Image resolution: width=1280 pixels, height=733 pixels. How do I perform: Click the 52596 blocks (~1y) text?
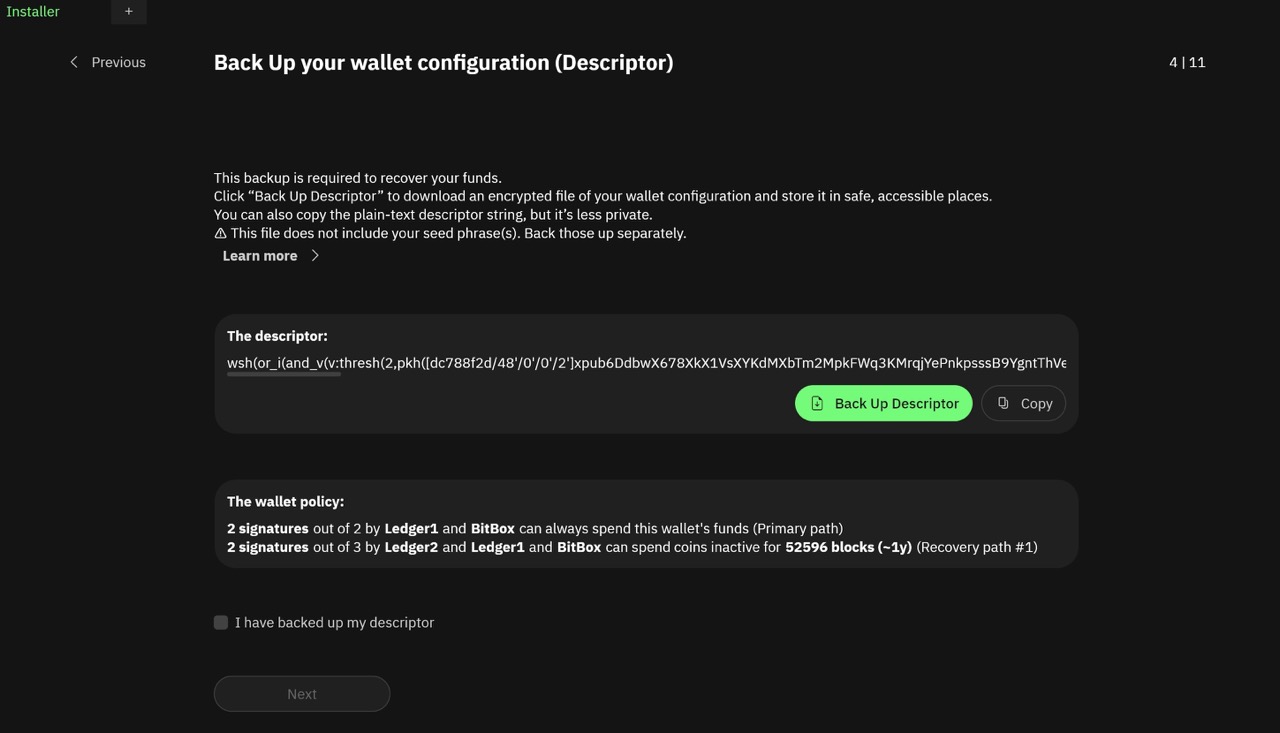point(848,547)
